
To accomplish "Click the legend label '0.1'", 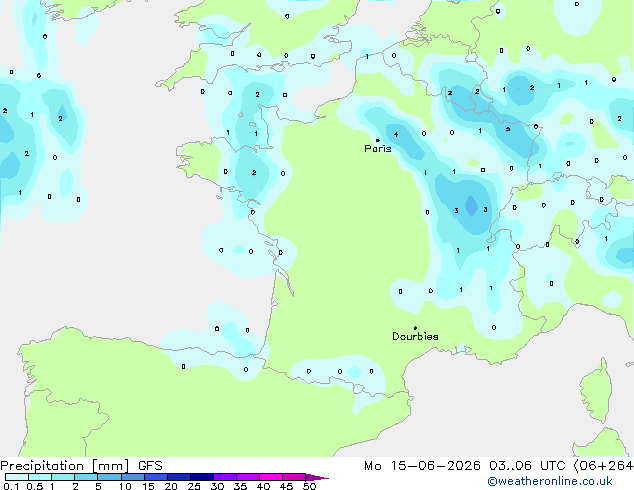I will click(11, 486).
